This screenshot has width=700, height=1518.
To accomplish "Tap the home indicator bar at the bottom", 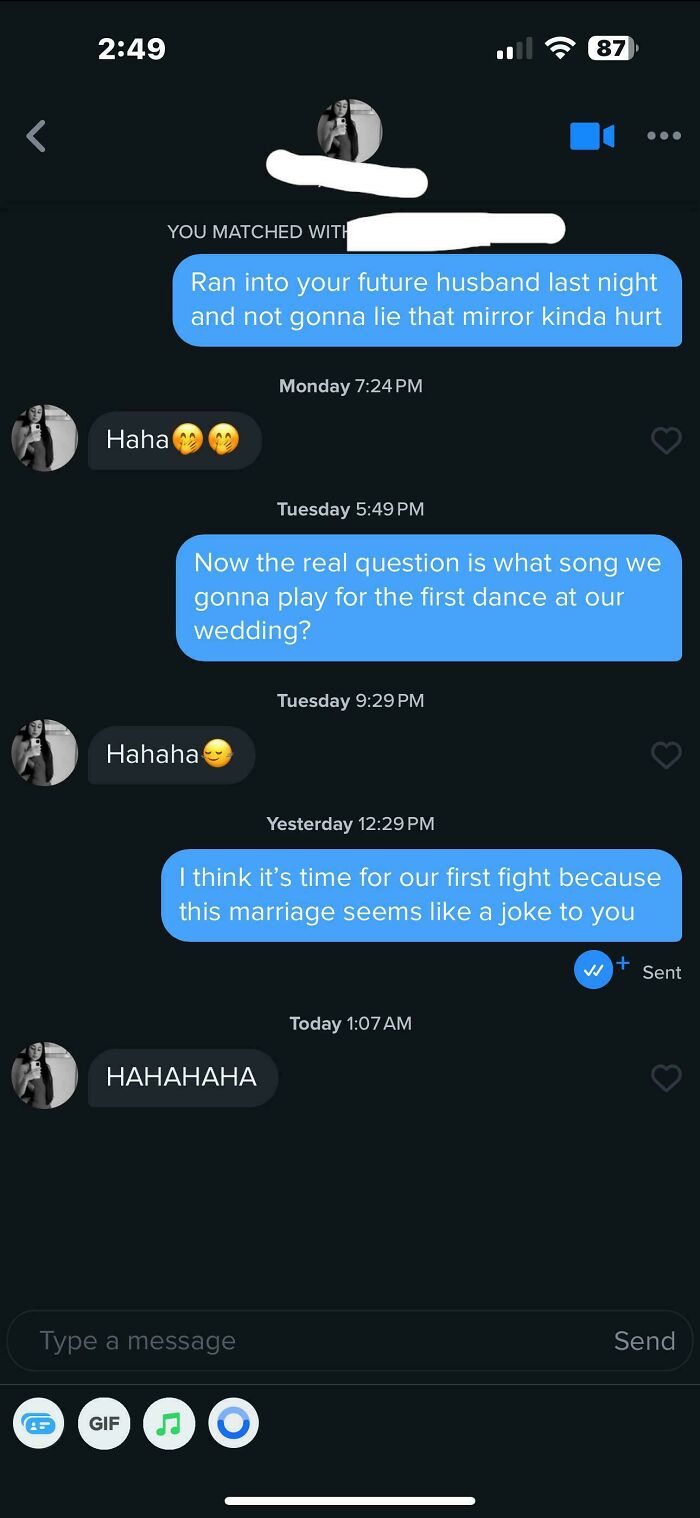I will (350, 1500).
